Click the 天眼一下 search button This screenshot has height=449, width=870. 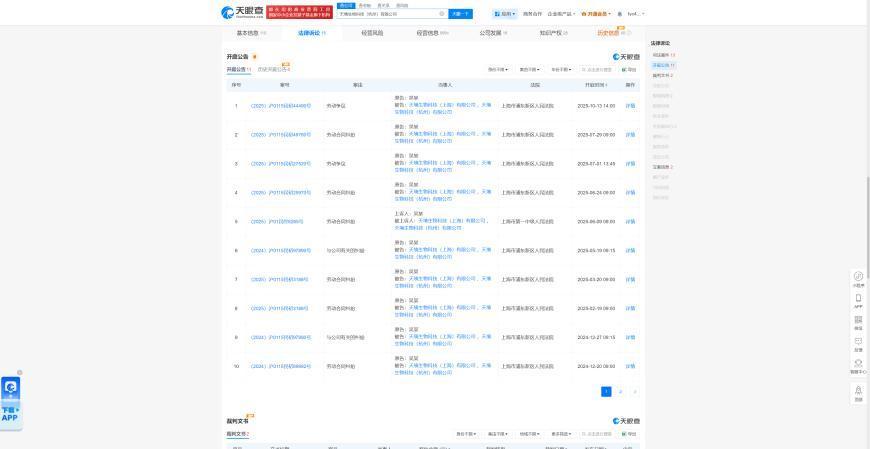tap(459, 14)
